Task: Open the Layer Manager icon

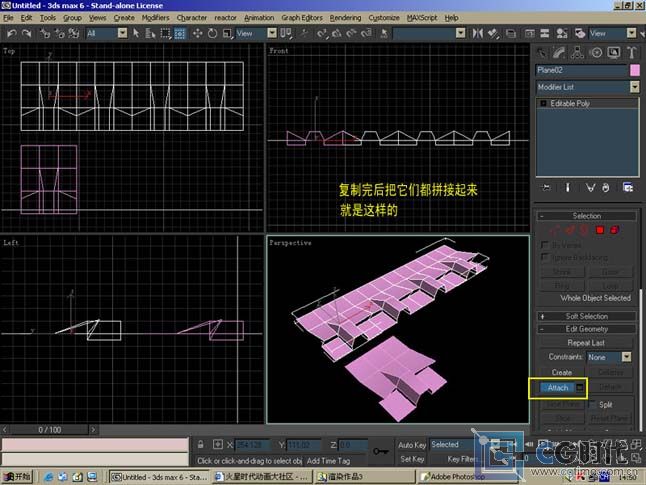Action: (510, 33)
